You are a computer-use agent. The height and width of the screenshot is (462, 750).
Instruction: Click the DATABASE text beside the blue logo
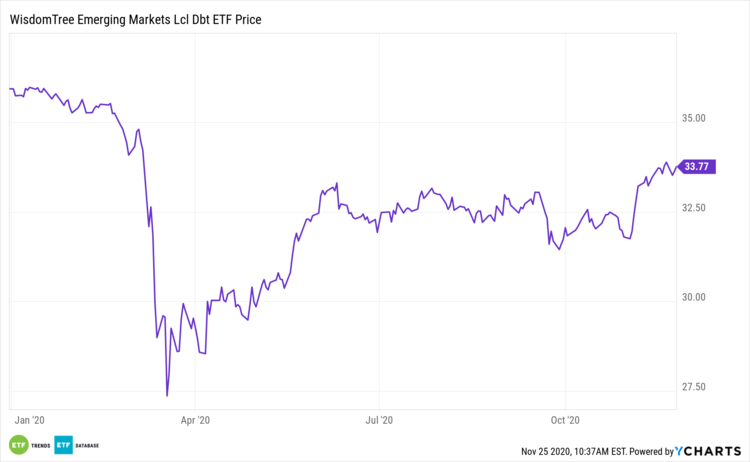pos(87,444)
